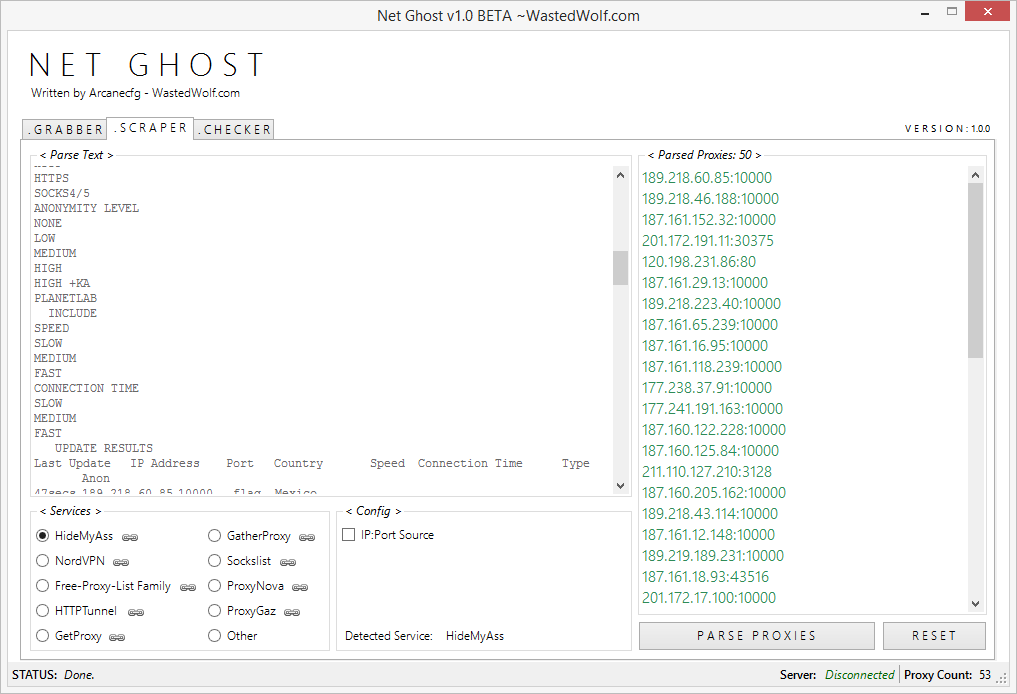This screenshot has width=1017, height=694.
Task: Select proxy 187.161.65.239:10000
Action: click(x=710, y=324)
